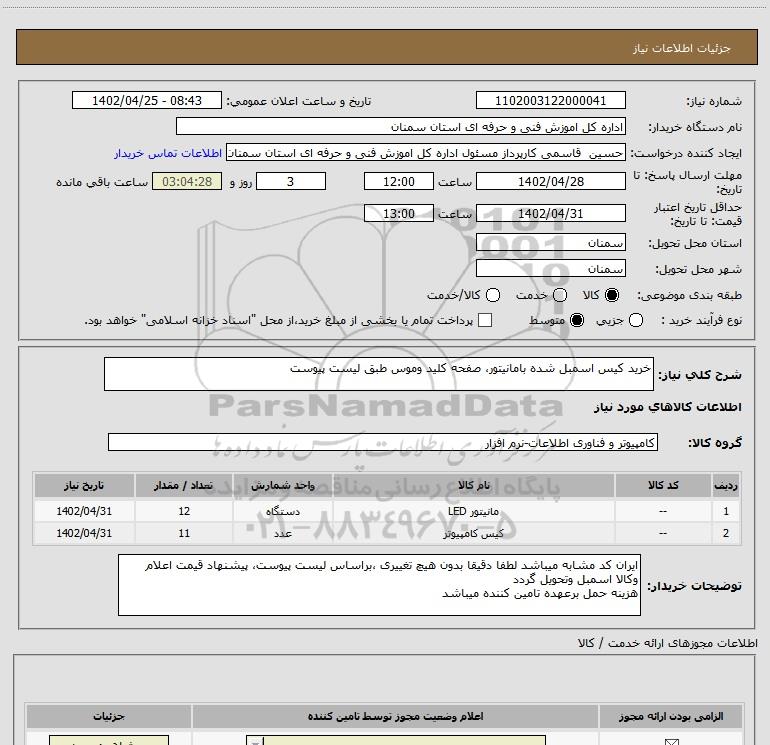Click the جزئیات column header in the permits table
770x745 pixels.
109,717
